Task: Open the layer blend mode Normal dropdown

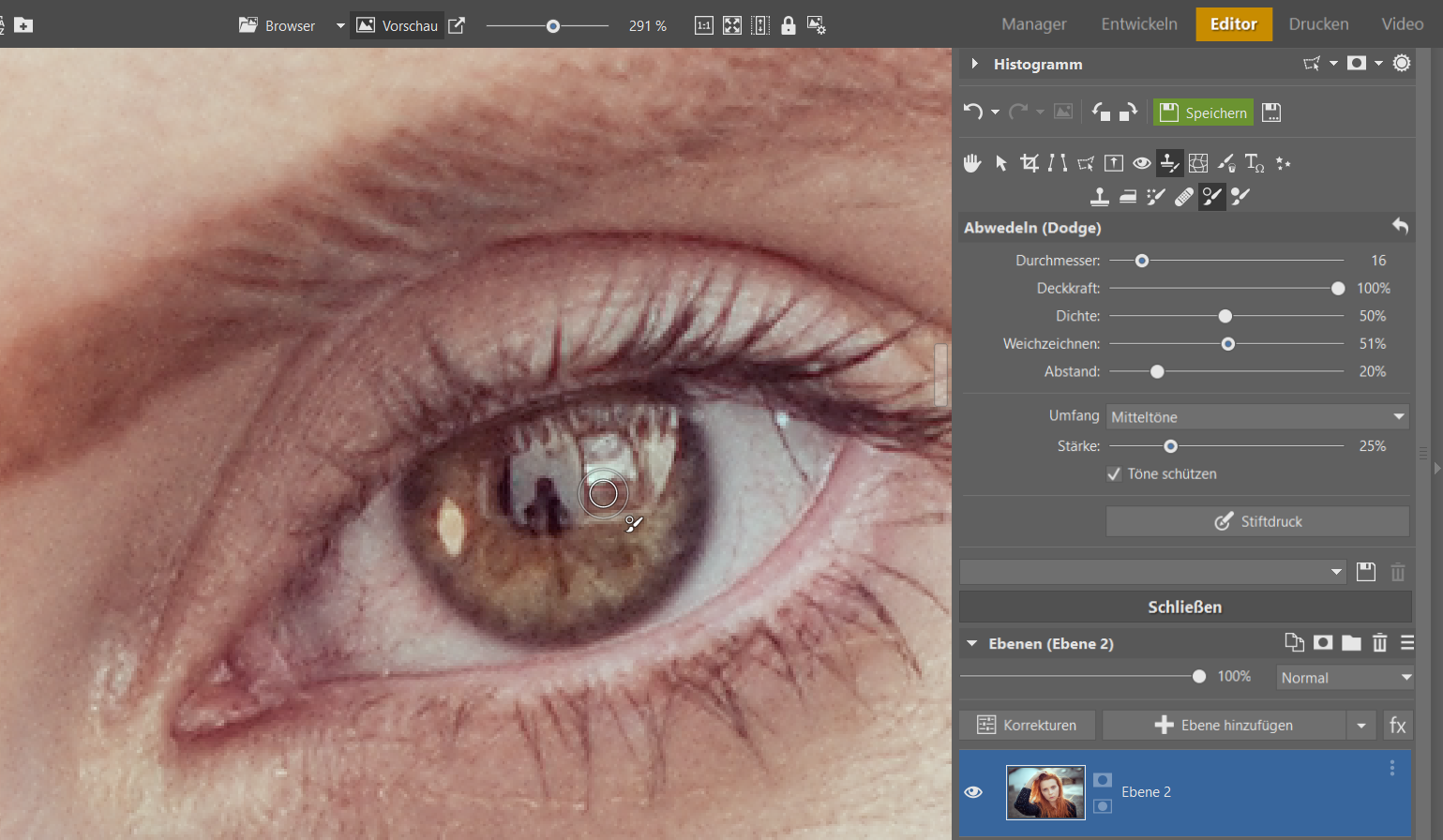Action: pyautogui.click(x=1345, y=678)
